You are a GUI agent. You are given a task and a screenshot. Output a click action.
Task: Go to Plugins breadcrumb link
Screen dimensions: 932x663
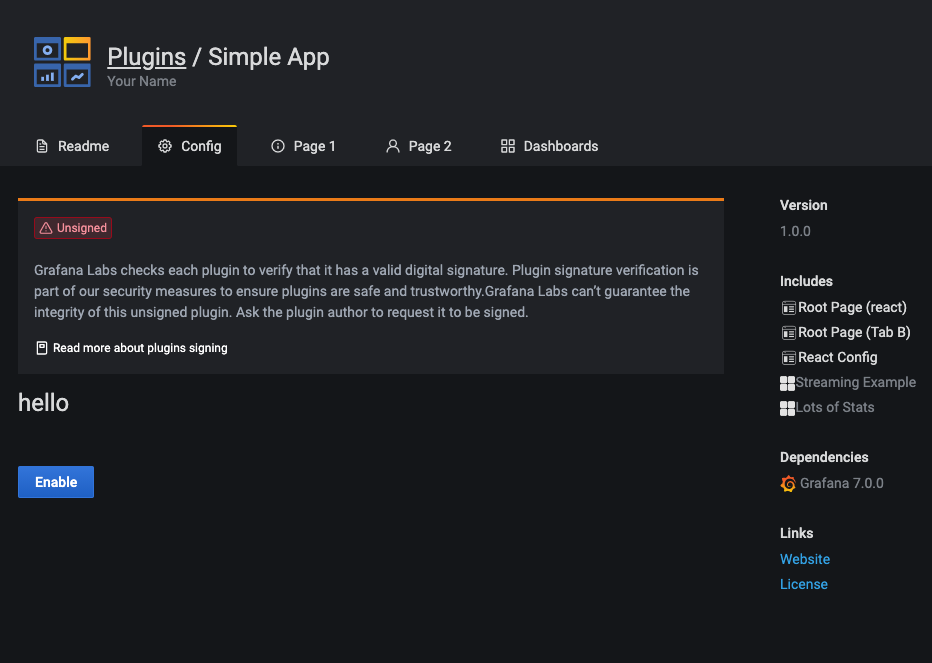click(x=146, y=57)
